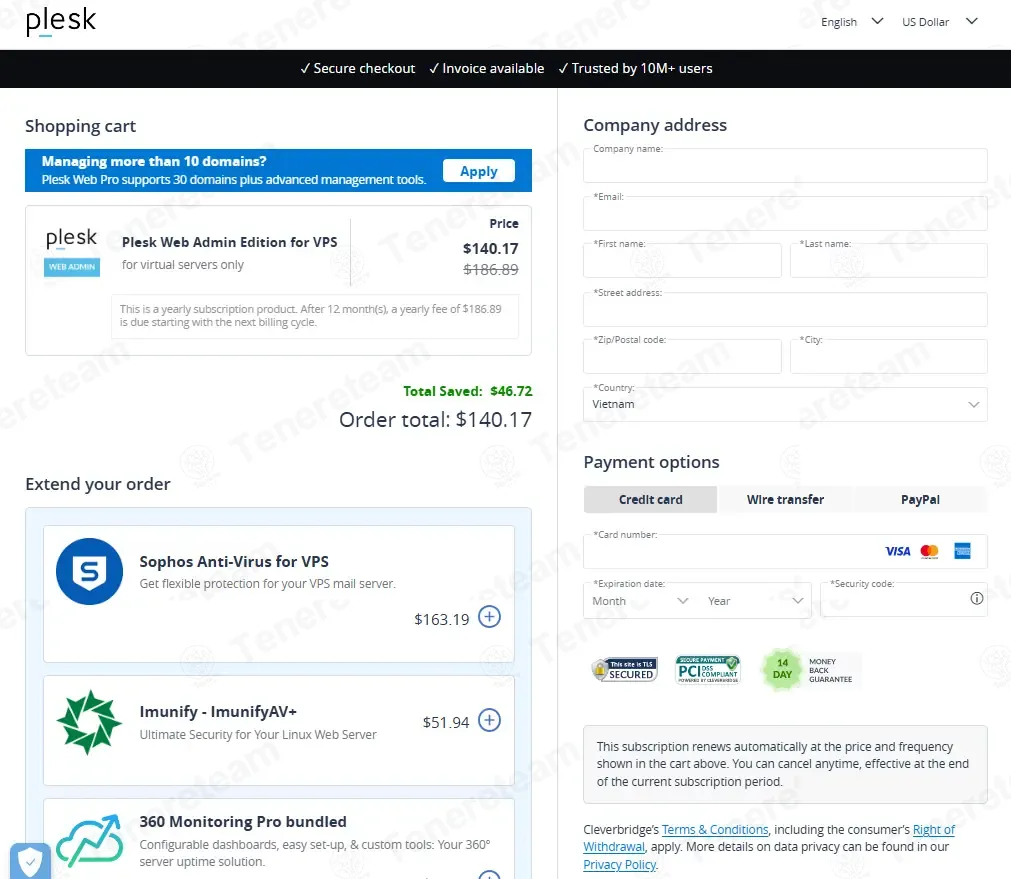Click the 360 Monitoring cloud chart icon
The image size is (1011, 879).
tap(89, 840)
